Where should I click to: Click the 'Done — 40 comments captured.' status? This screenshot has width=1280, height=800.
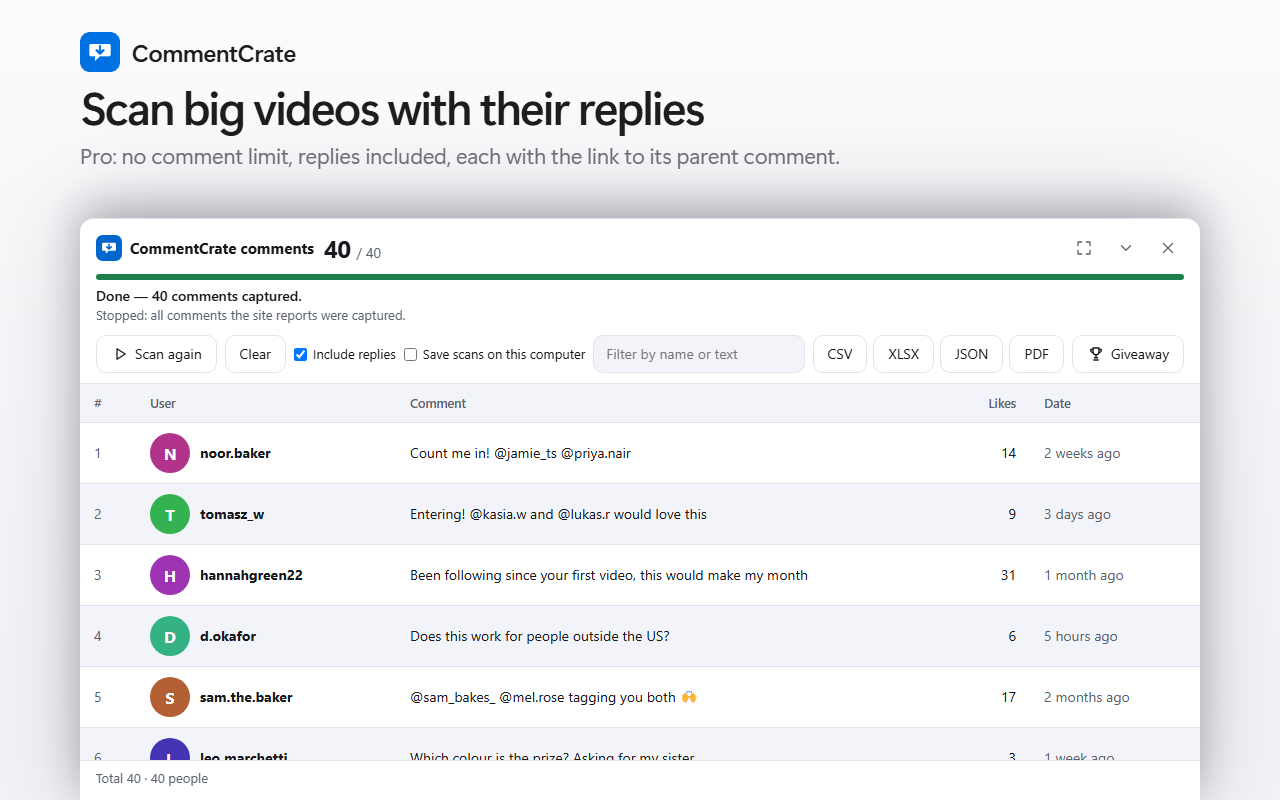point(199,296)
